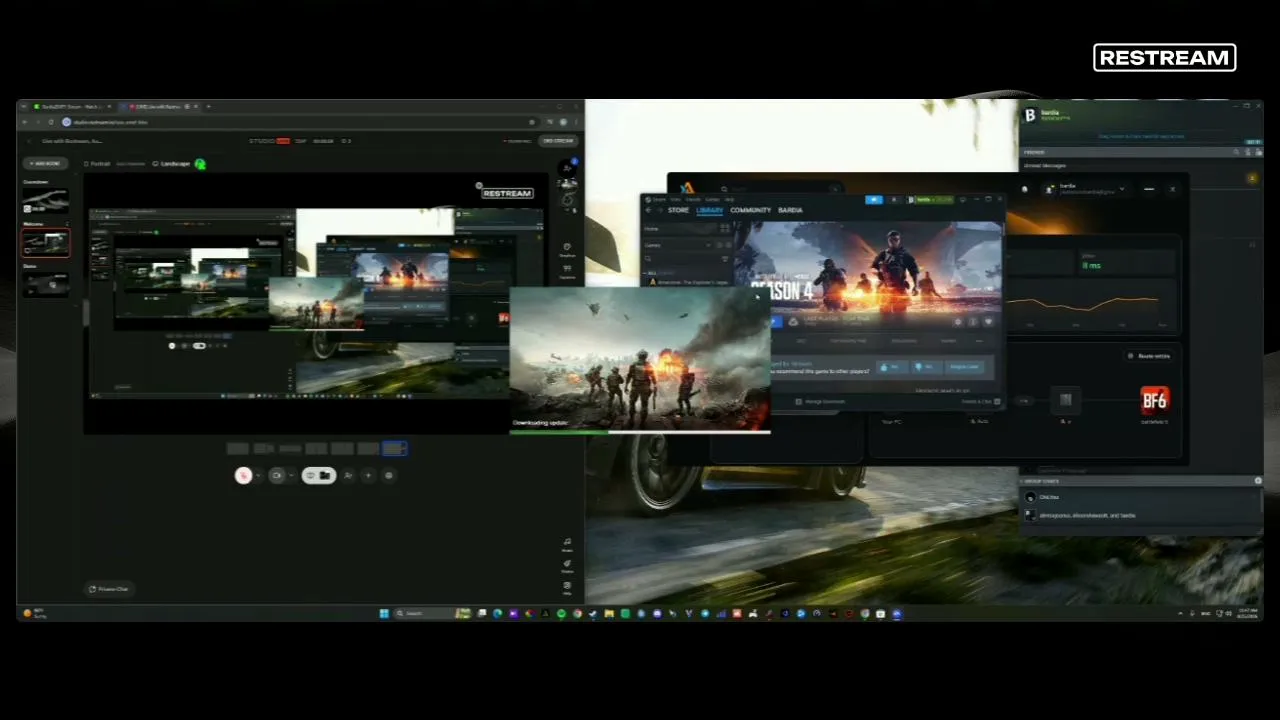Image resolution: width=1280 pixels, height=720 pixels.
Task: Click the share screen button in Restream Studio
Action: click(319, 476)
